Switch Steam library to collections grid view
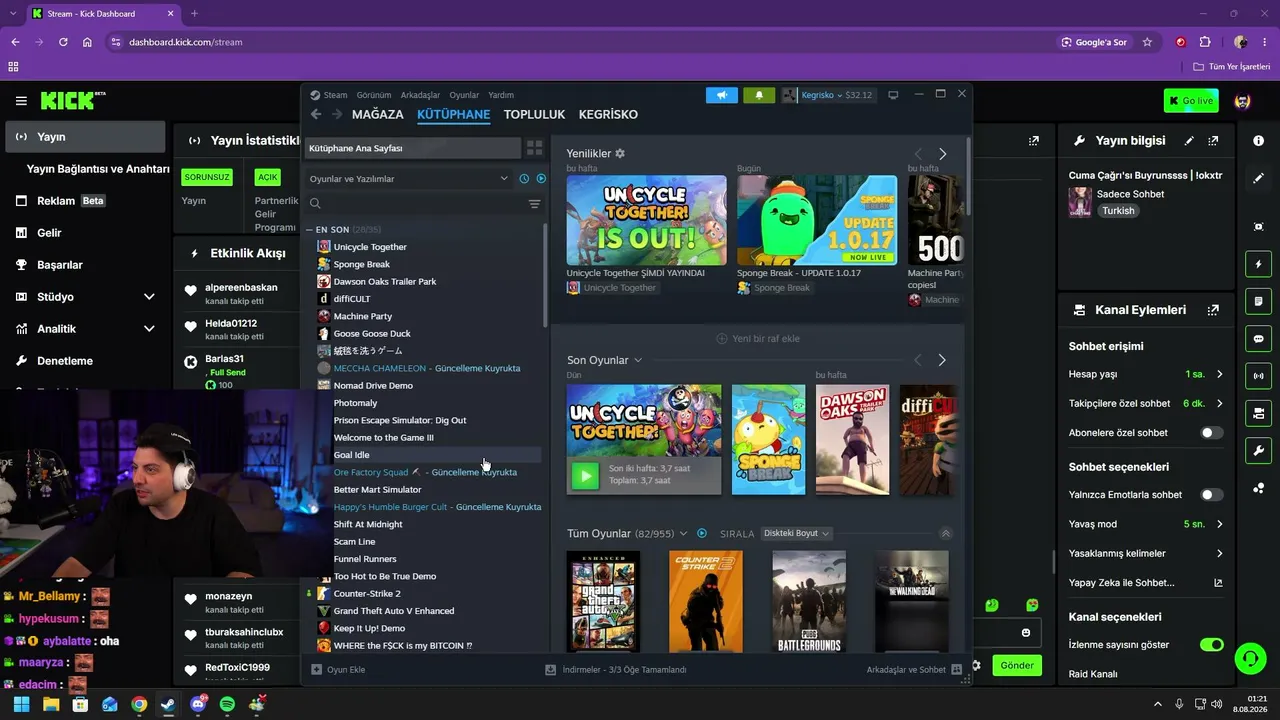1280x720 pixels. [535, 148]
